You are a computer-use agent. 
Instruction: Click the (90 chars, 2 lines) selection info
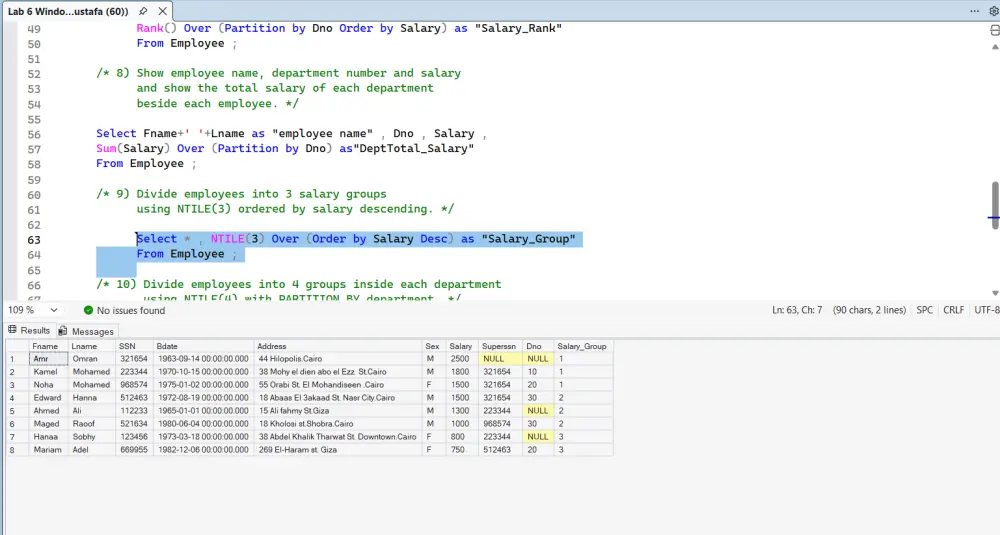pyautogui.click(x=869, y=310)
